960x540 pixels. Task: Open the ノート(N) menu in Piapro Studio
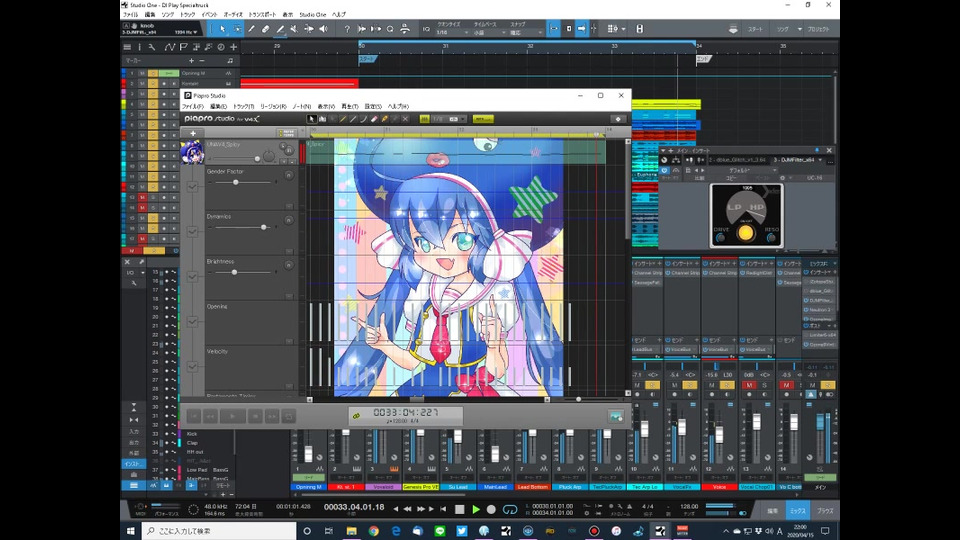click(x=301, y=106)
